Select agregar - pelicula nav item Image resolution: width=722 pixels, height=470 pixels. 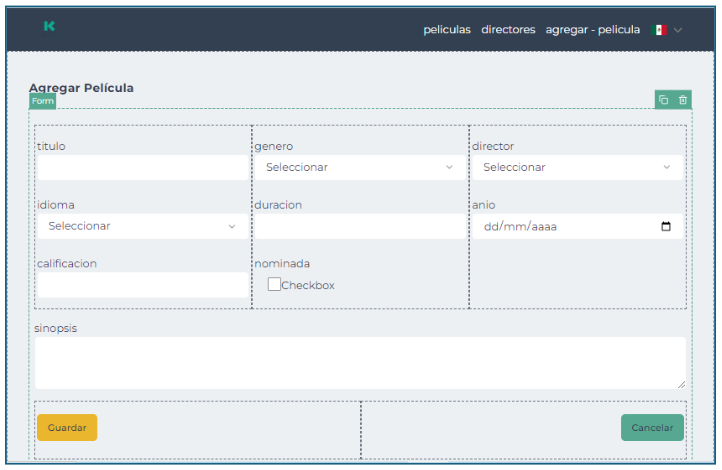(x=592, y=30)
